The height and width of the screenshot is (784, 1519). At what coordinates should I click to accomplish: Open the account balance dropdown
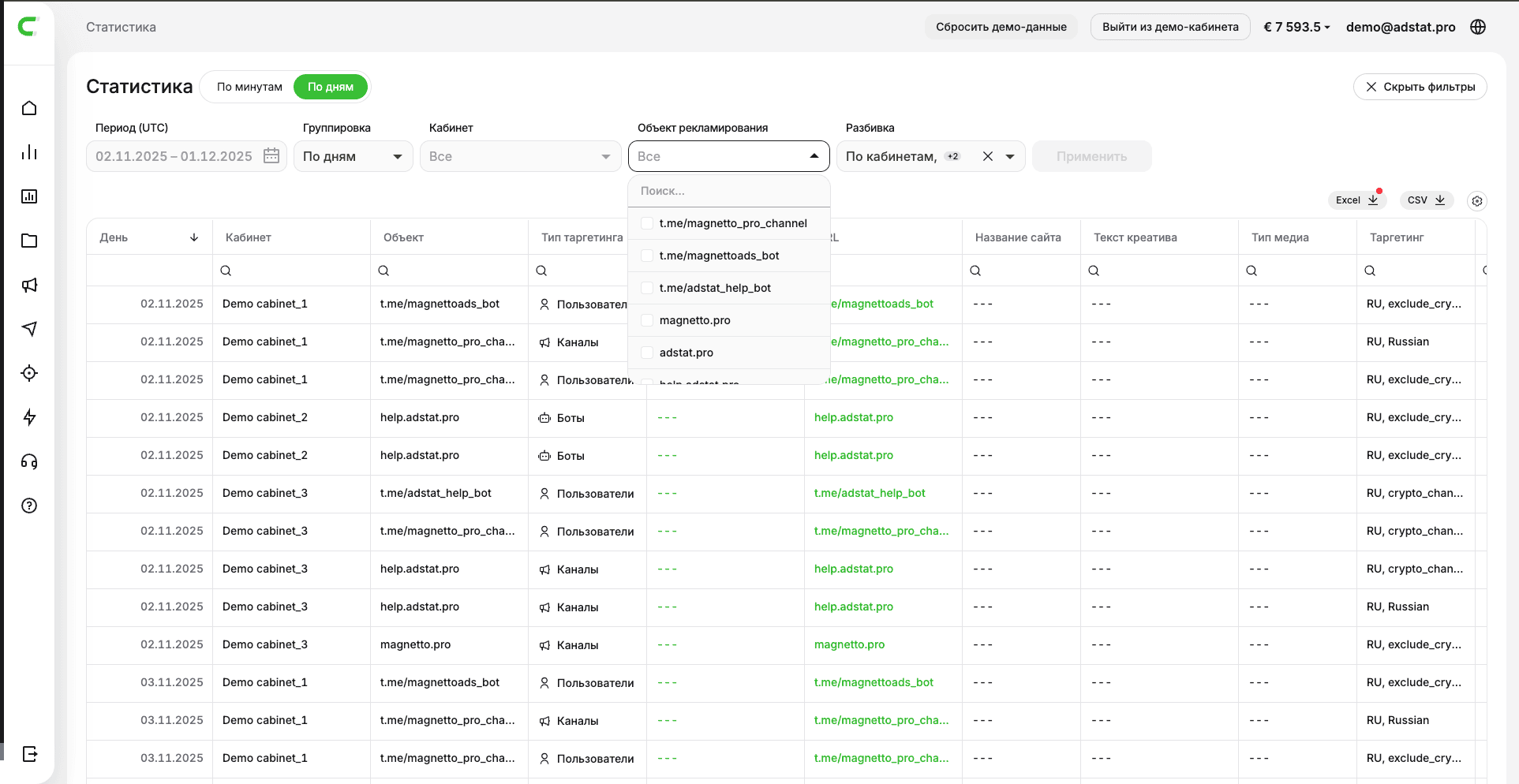coord(1296,27)
